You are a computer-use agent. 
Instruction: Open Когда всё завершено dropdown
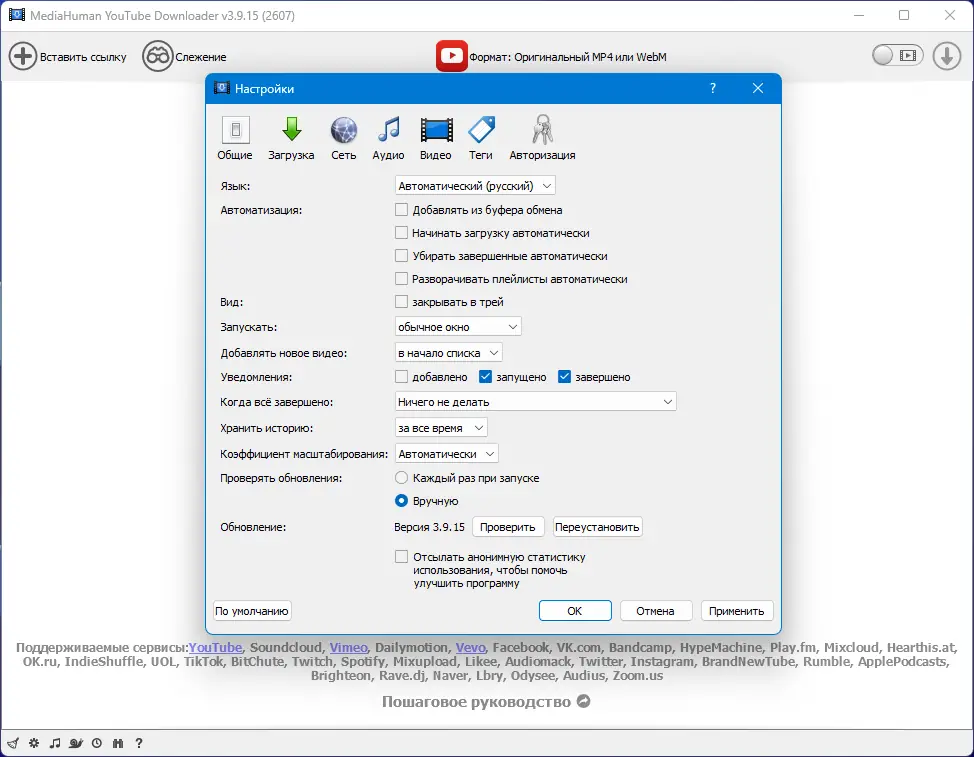click(535, 402)
